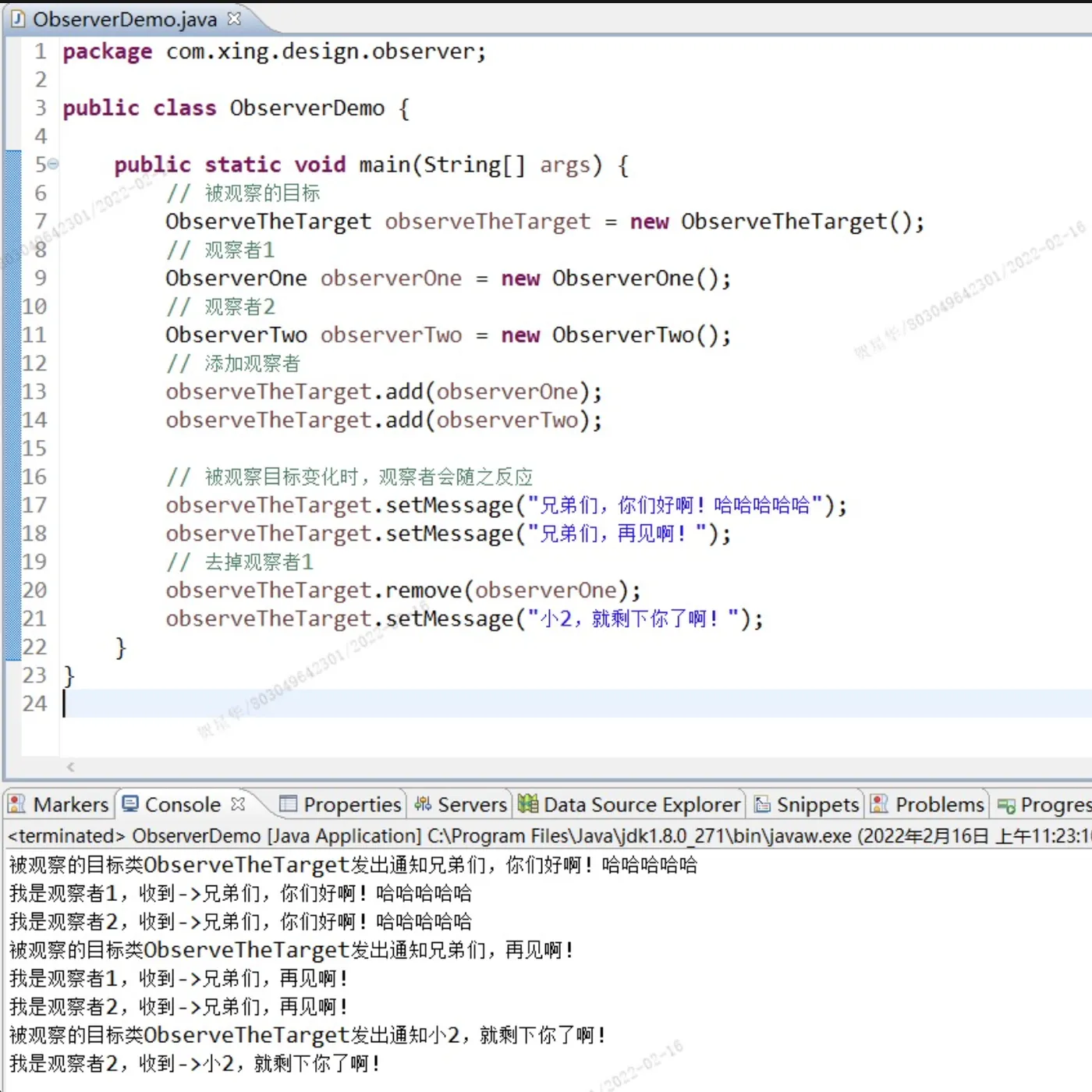Click the terminated ObserverDemo console header
The width and height of the screenshot is (1092, 1092).
[x=549, y=836]
